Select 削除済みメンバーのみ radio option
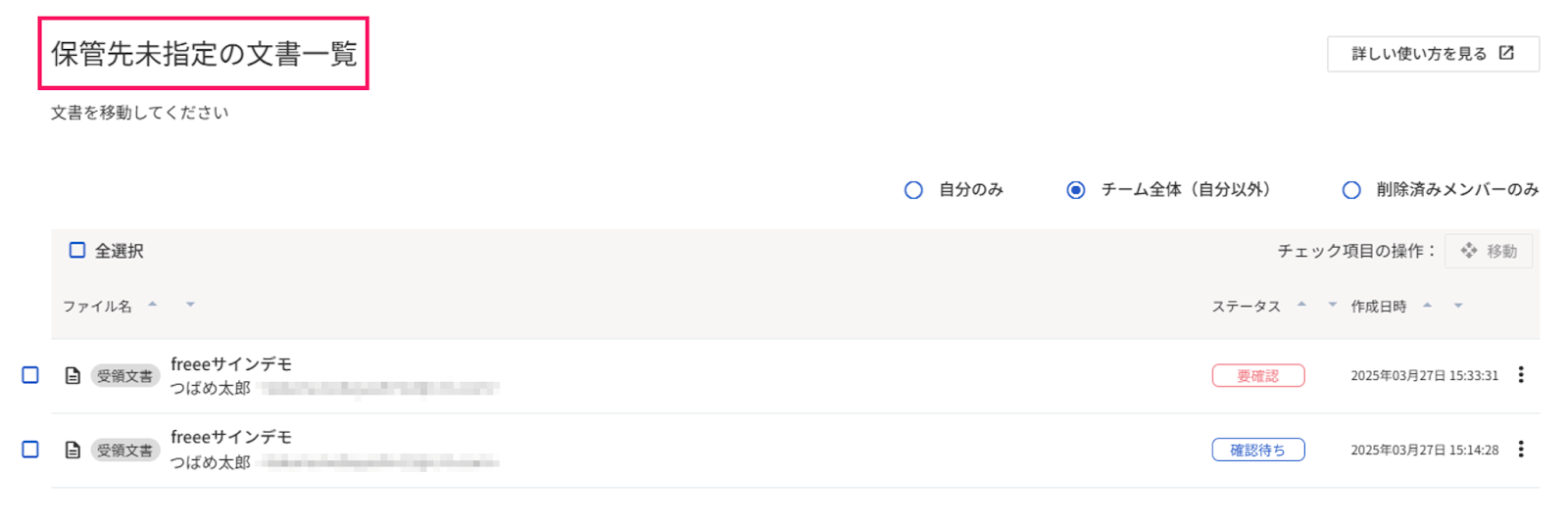This screenshot has height=524, width=1568. coord(1351,190)
